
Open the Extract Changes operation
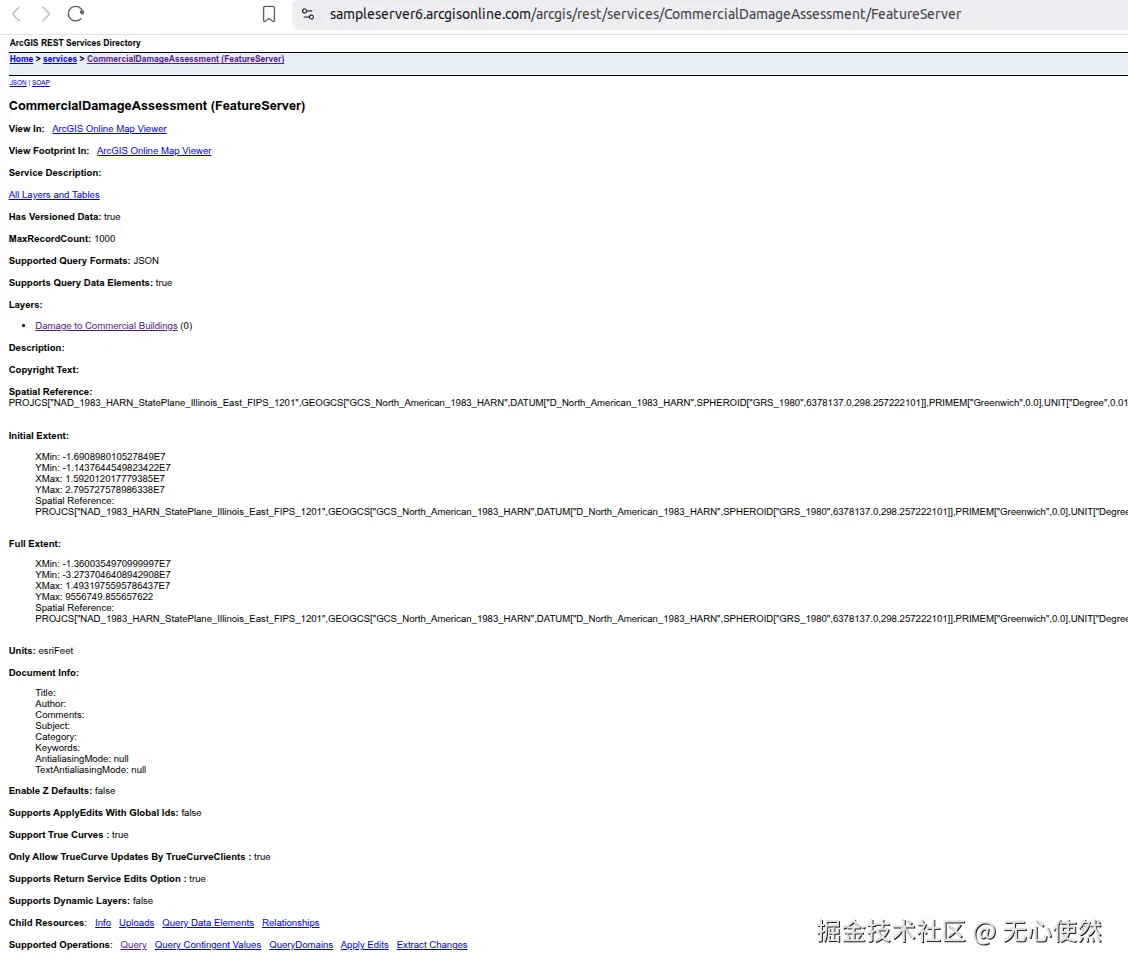(x=432, y=945)
